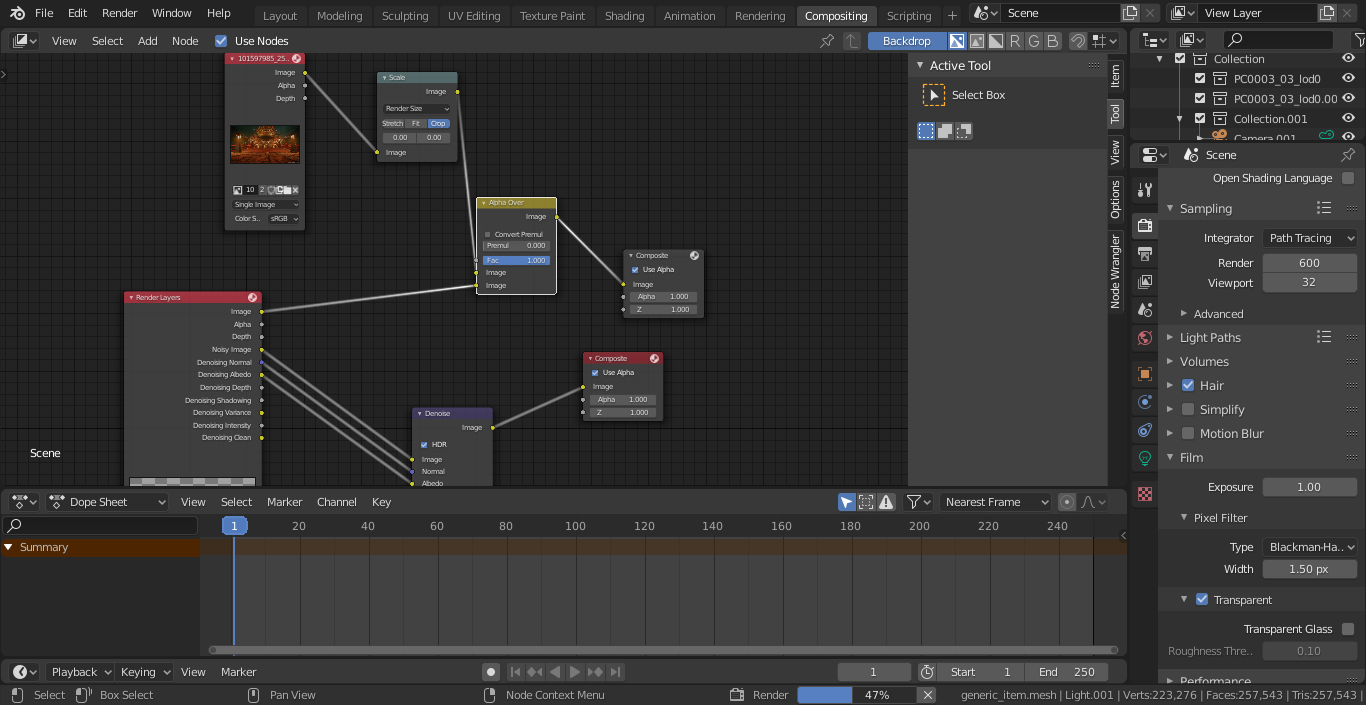
Task: Open node editor Add menu
Action: click(x=147, y=41)
